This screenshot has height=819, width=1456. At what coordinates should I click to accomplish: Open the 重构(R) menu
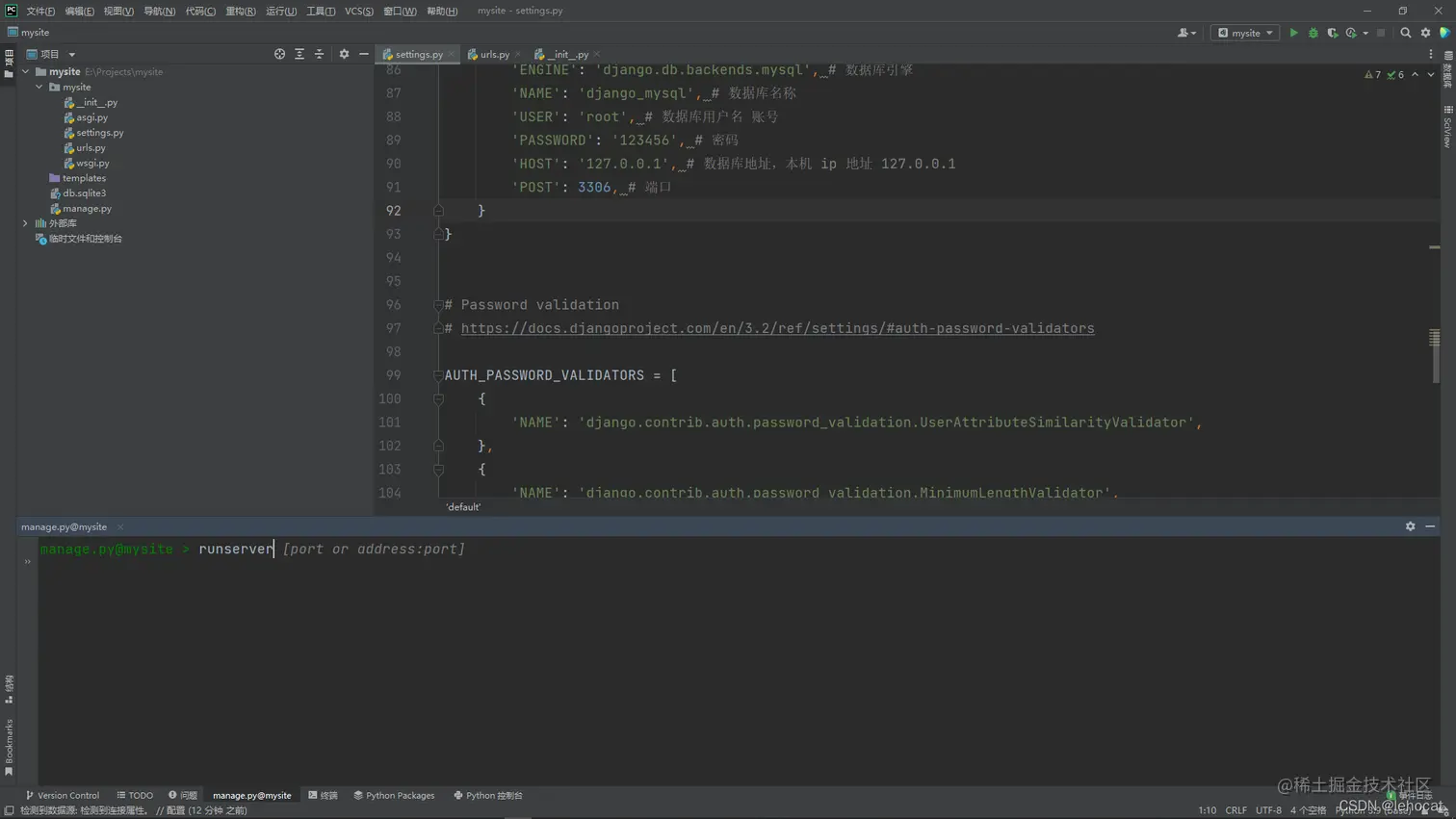click(241, 11)
